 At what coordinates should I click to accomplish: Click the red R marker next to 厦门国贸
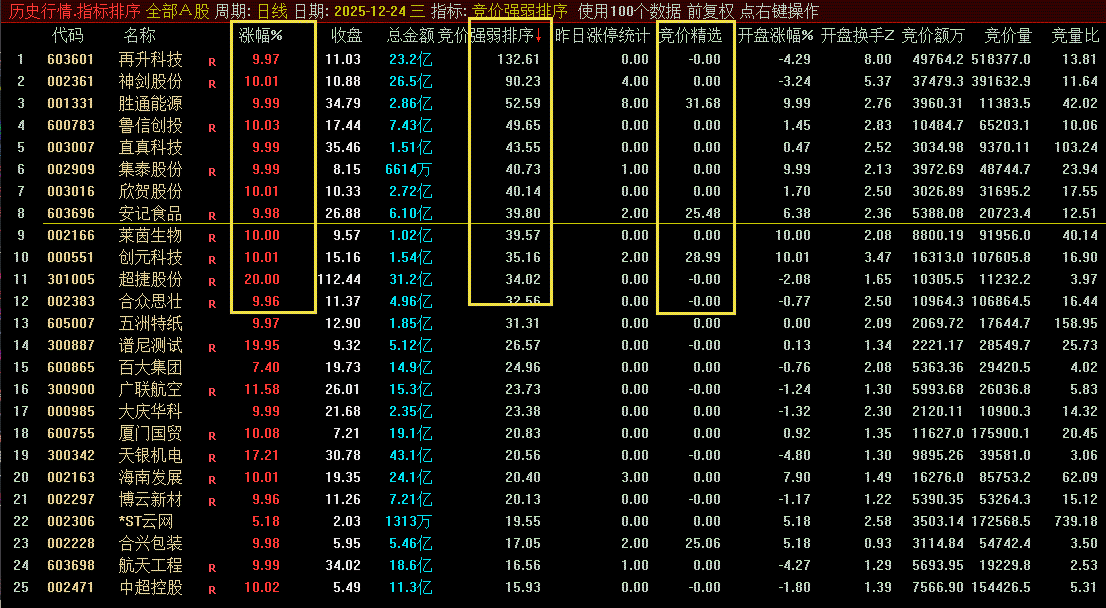pyautogui.click(x=212, y=436)
